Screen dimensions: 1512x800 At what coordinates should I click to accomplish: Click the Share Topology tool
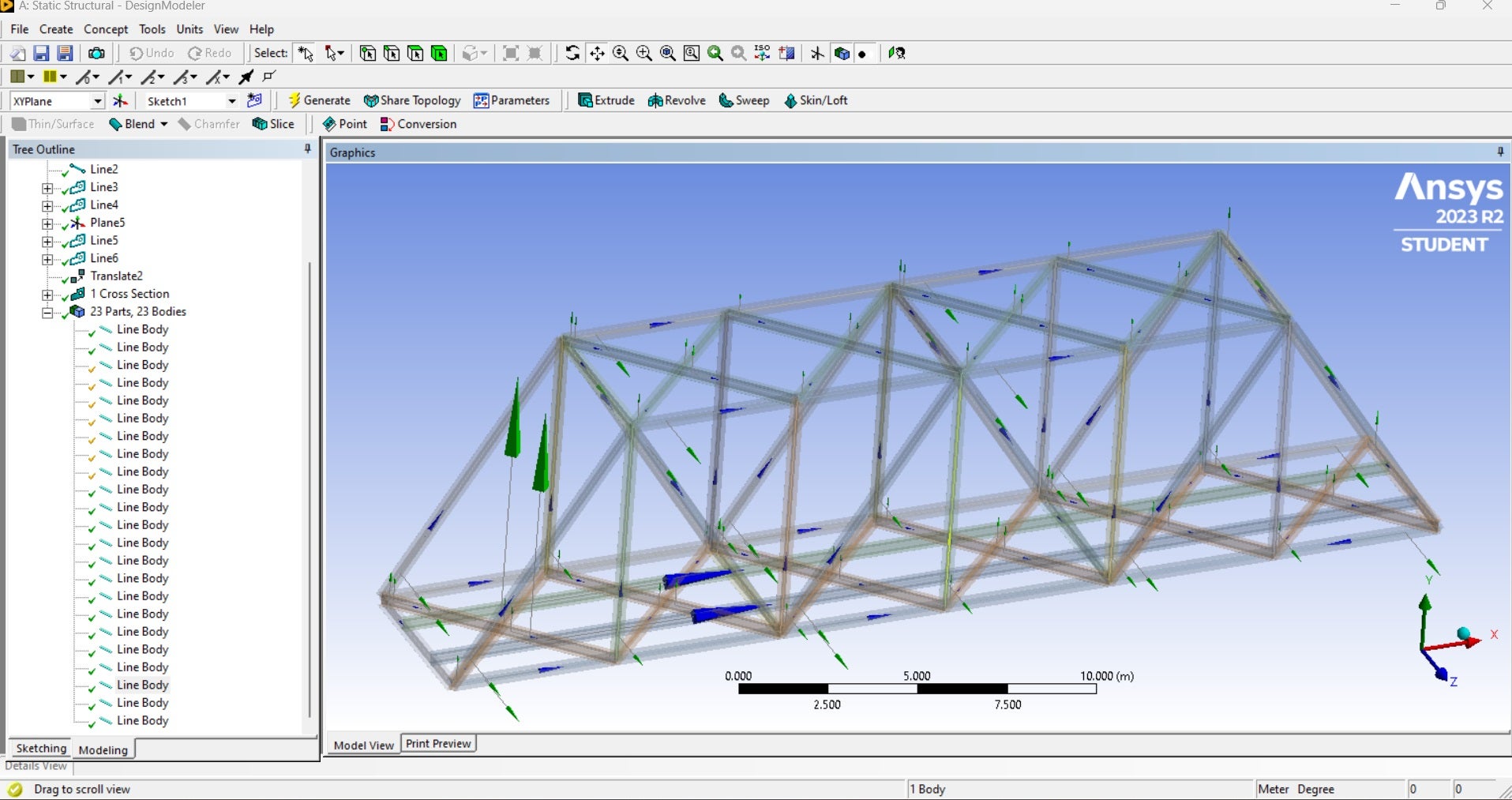coord(412,100)
